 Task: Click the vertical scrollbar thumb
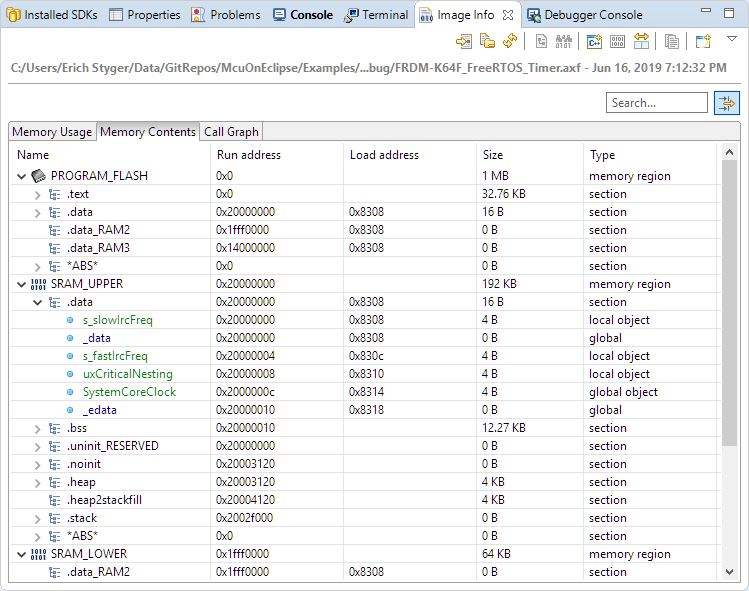729,303
